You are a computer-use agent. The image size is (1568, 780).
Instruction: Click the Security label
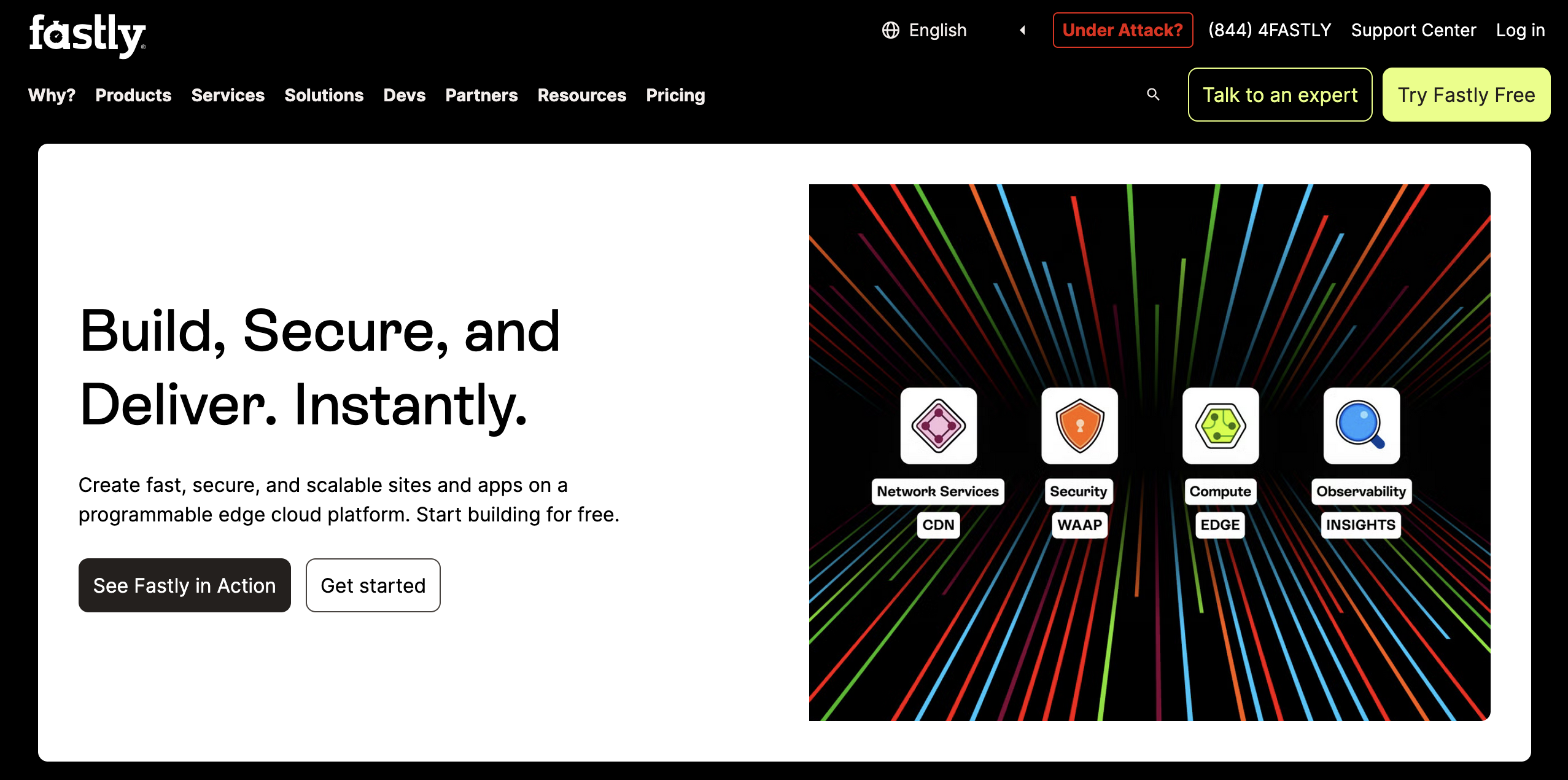point(1078,491)
